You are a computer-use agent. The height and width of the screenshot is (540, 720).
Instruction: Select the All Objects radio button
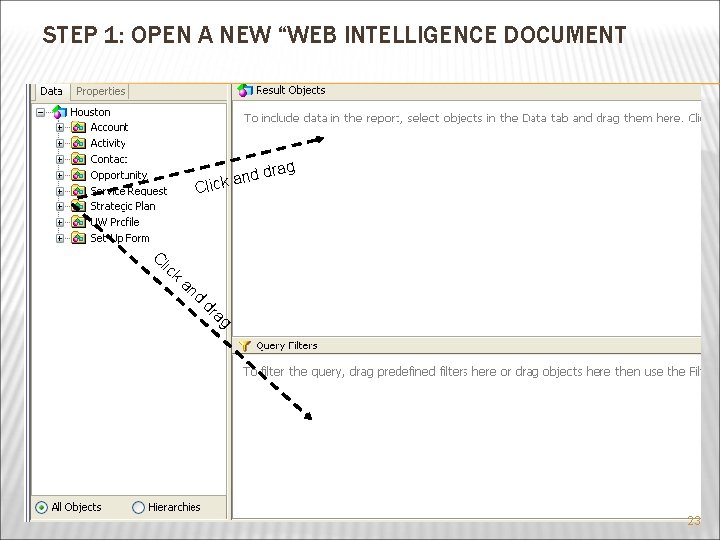(41, 507)
